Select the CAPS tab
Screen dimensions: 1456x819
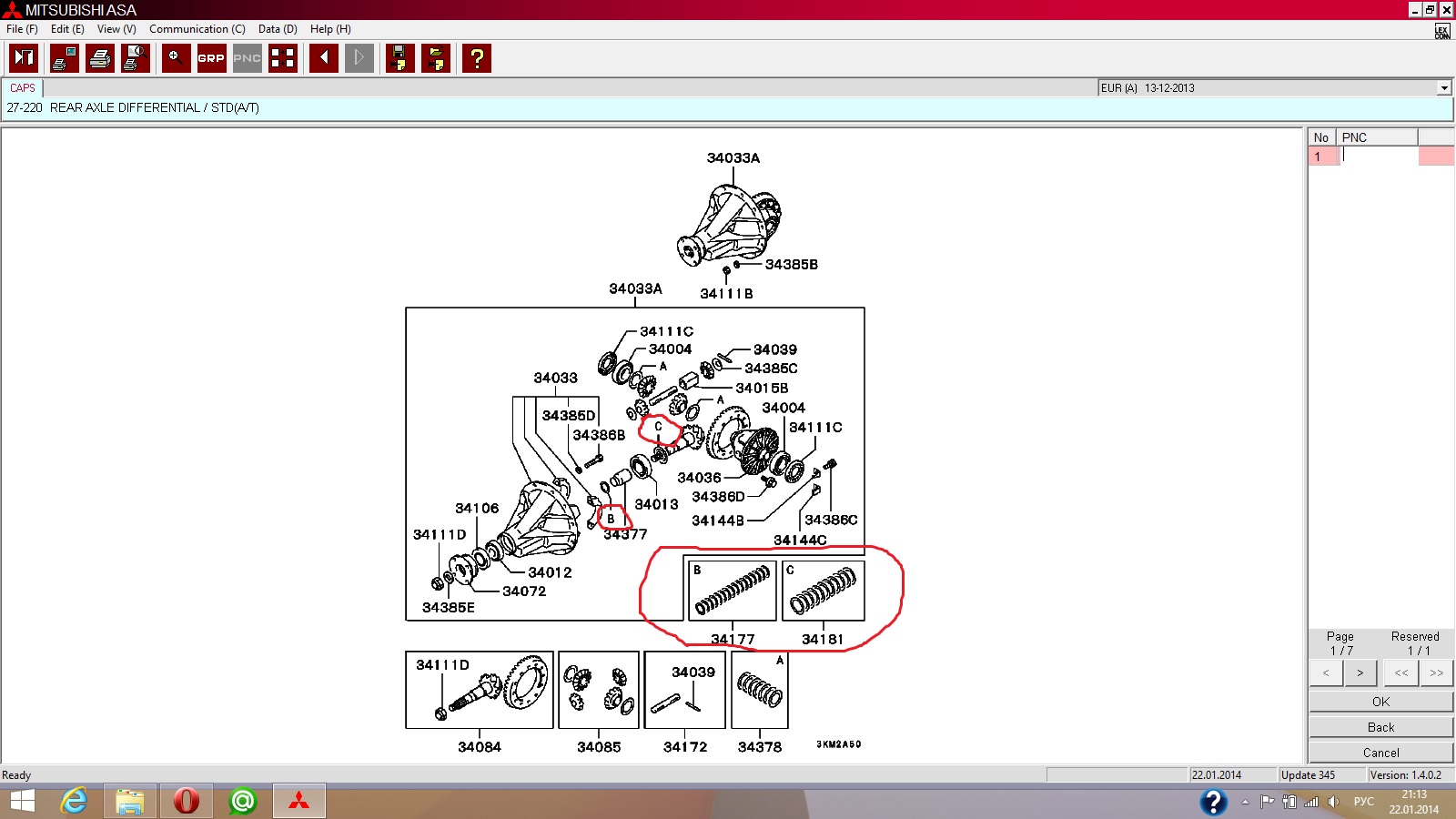point(23,88)
